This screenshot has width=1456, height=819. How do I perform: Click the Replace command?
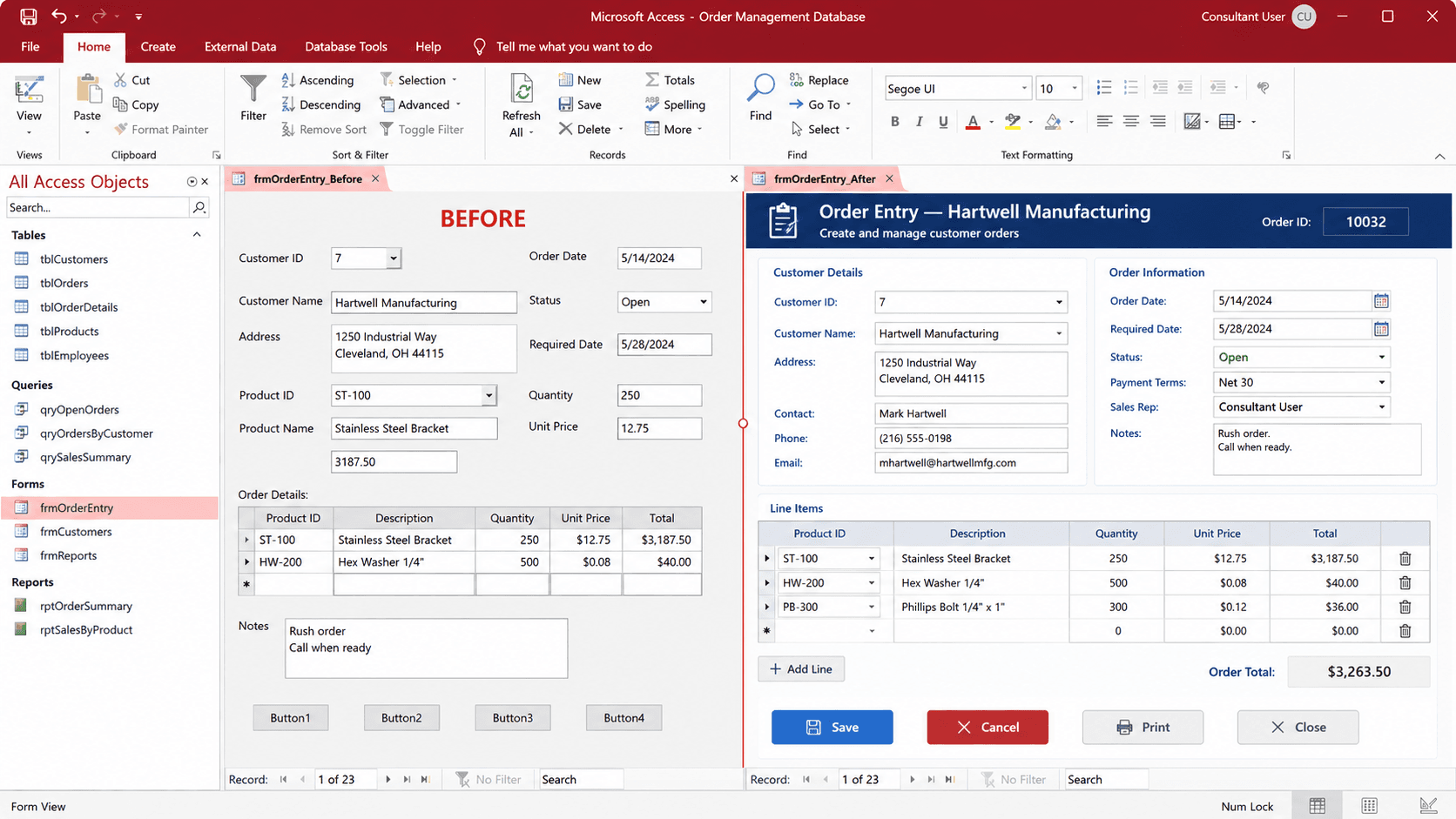pos(819,80)
